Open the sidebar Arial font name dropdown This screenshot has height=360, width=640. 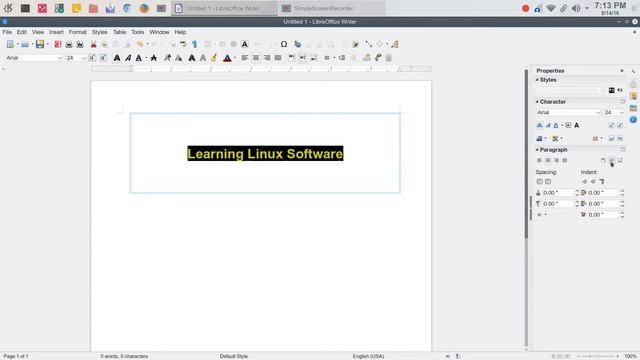pos(598,112)
